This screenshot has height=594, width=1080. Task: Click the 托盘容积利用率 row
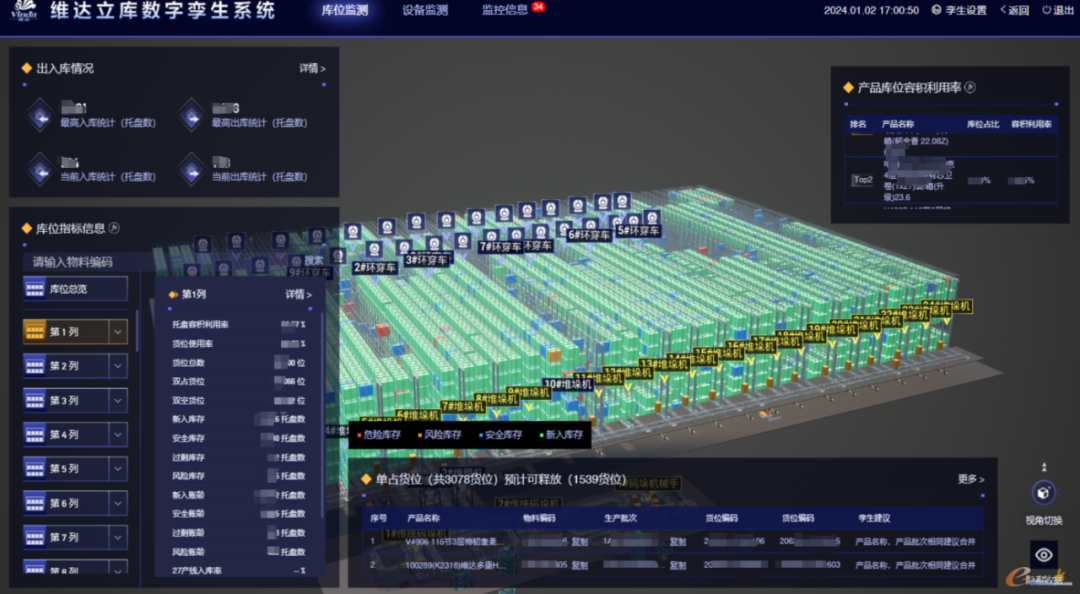(238, 325)
